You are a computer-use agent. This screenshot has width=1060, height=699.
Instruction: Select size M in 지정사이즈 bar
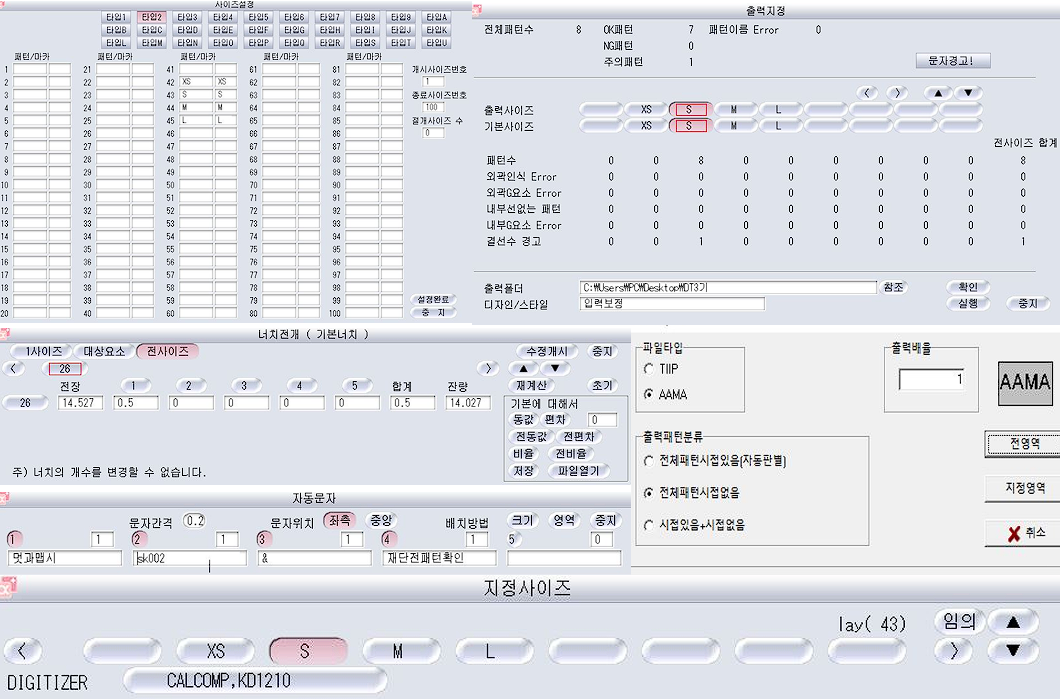397,652
